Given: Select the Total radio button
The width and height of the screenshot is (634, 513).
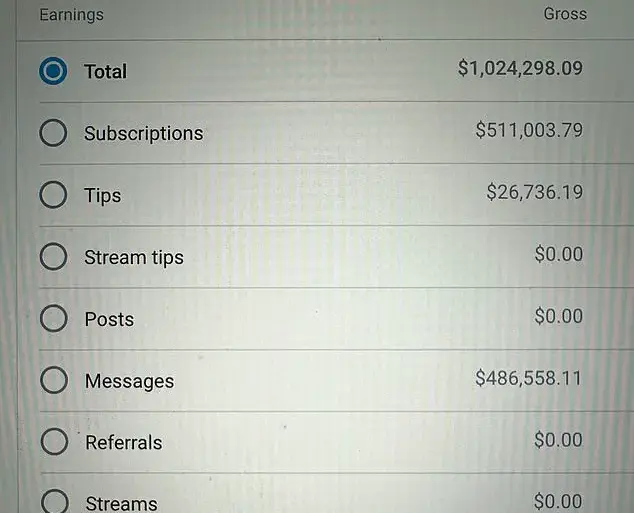Looking at the screenshot, I should pyautogui.click(x=54, y=72).
